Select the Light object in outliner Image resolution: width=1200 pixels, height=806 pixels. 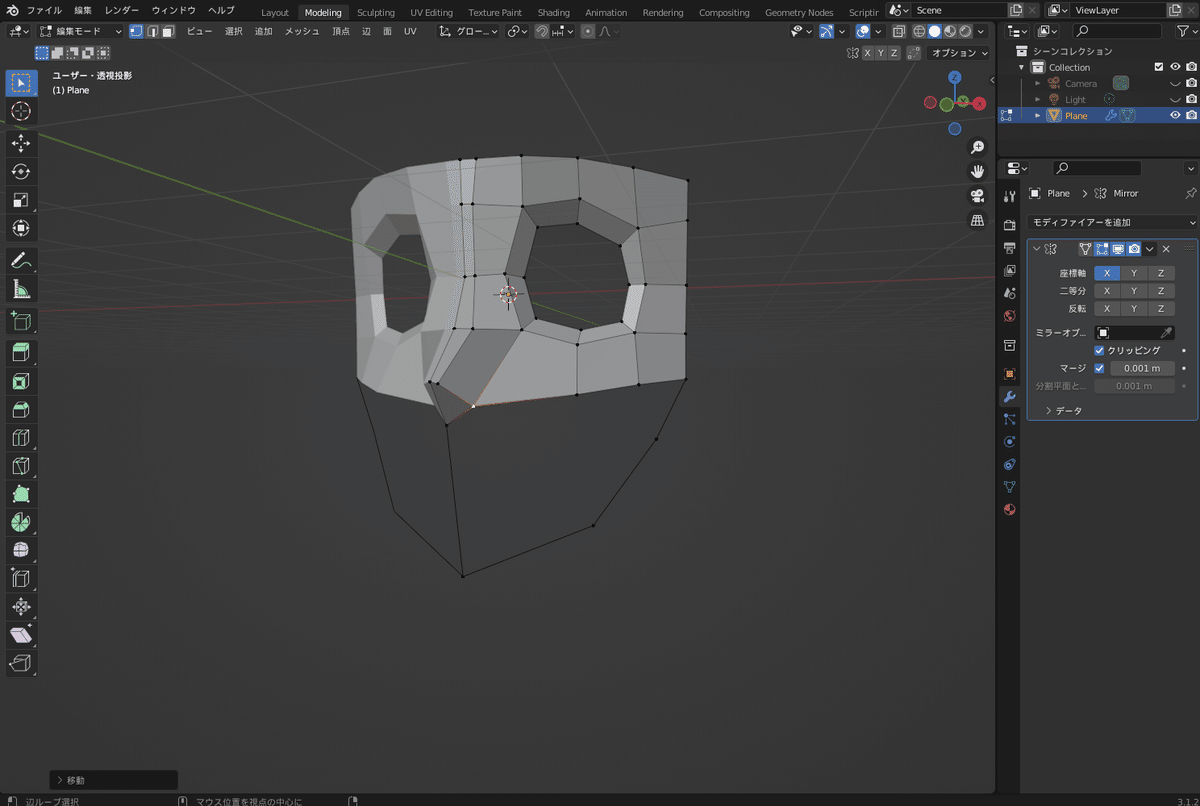tap(1075, 99)
